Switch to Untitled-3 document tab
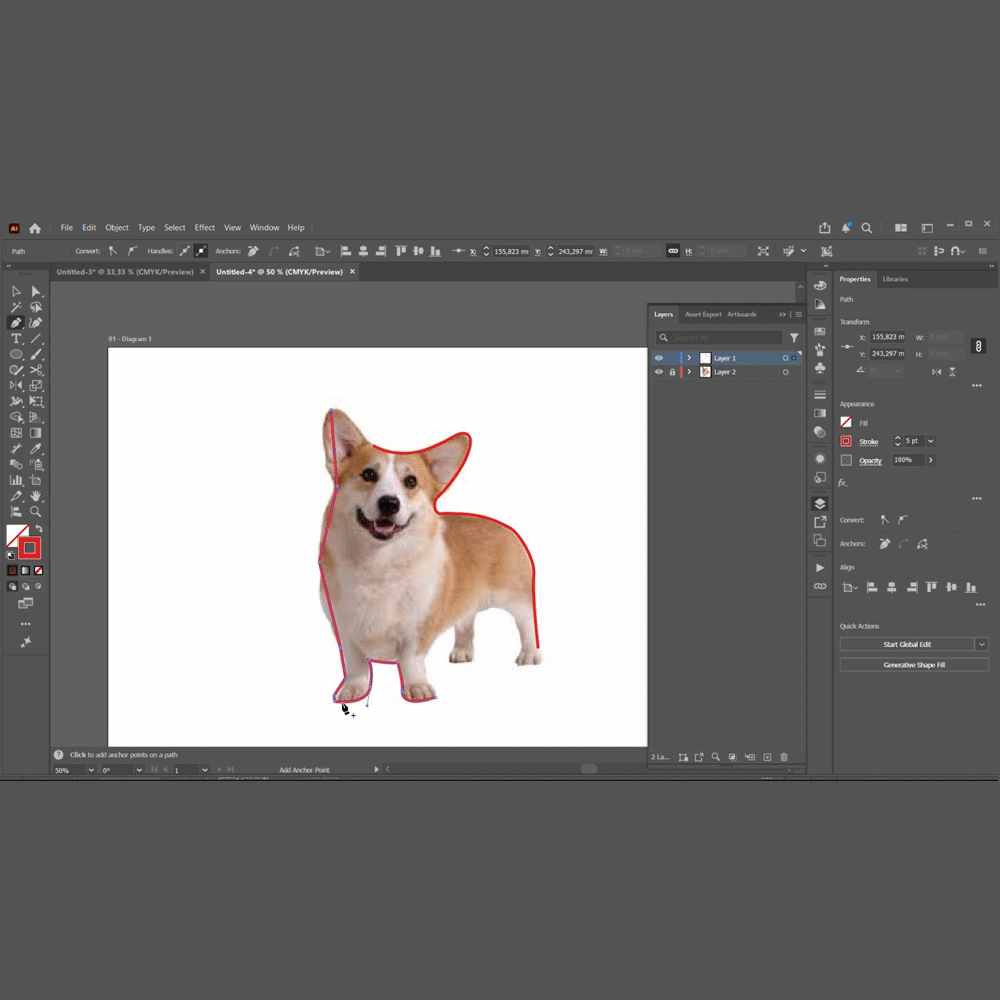This screenshot has width=1000, height=1000. coord(125,272)
